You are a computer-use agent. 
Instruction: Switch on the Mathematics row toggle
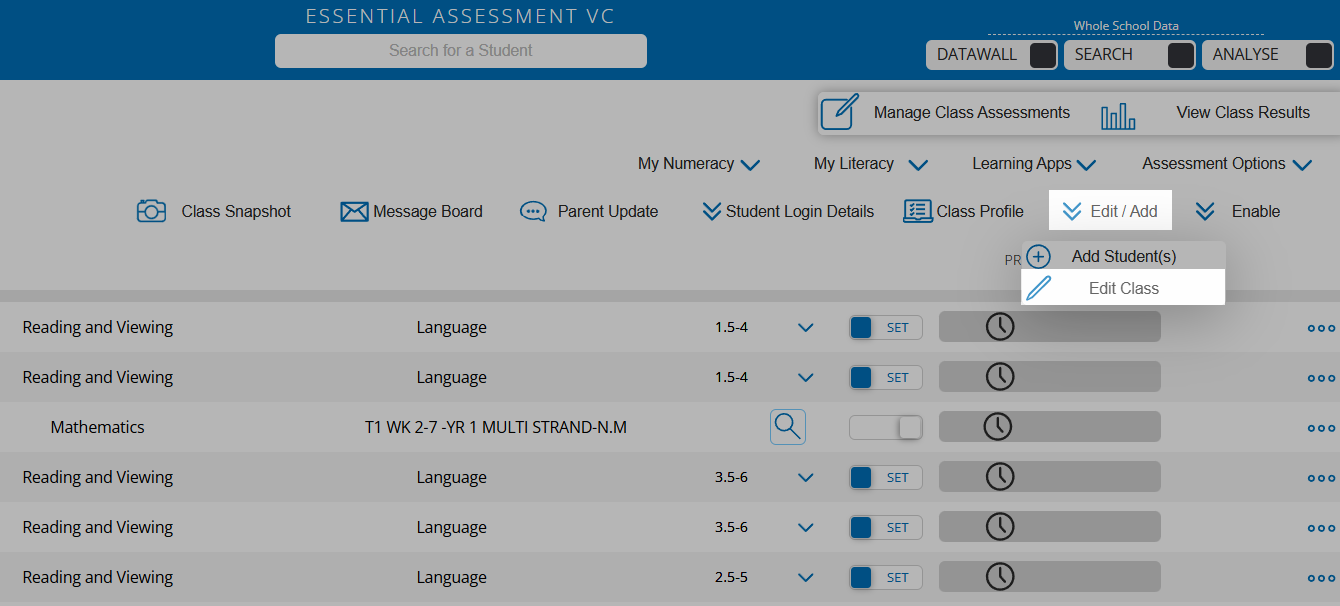[886, 427]
